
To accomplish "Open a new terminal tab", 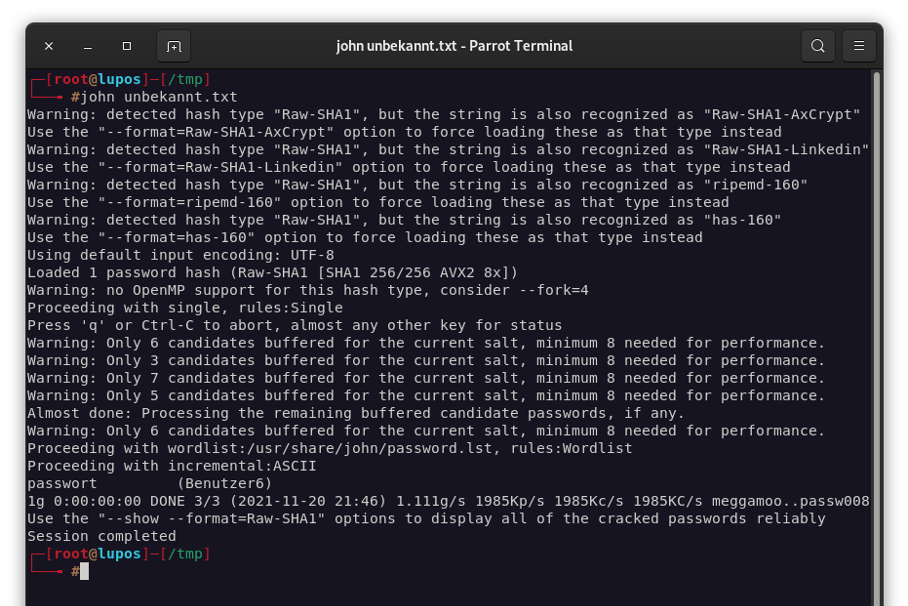I will tap(173, 46).
